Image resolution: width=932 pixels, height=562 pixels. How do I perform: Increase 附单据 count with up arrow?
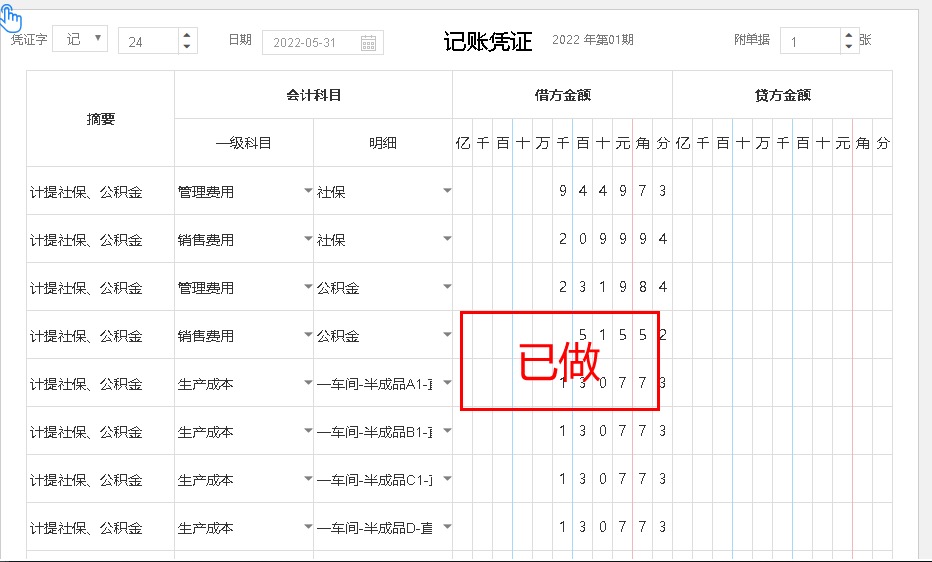click(848, 35)
